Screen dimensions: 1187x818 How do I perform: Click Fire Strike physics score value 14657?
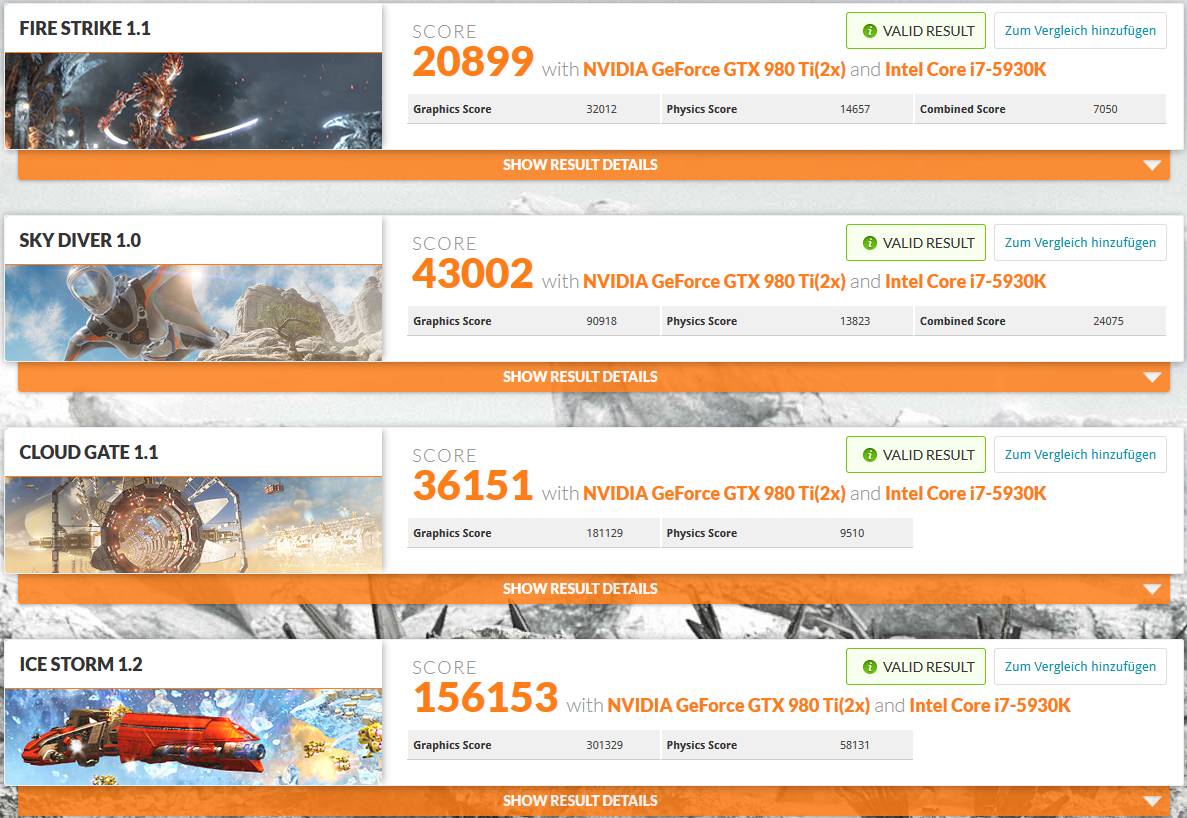click(855, 109)
